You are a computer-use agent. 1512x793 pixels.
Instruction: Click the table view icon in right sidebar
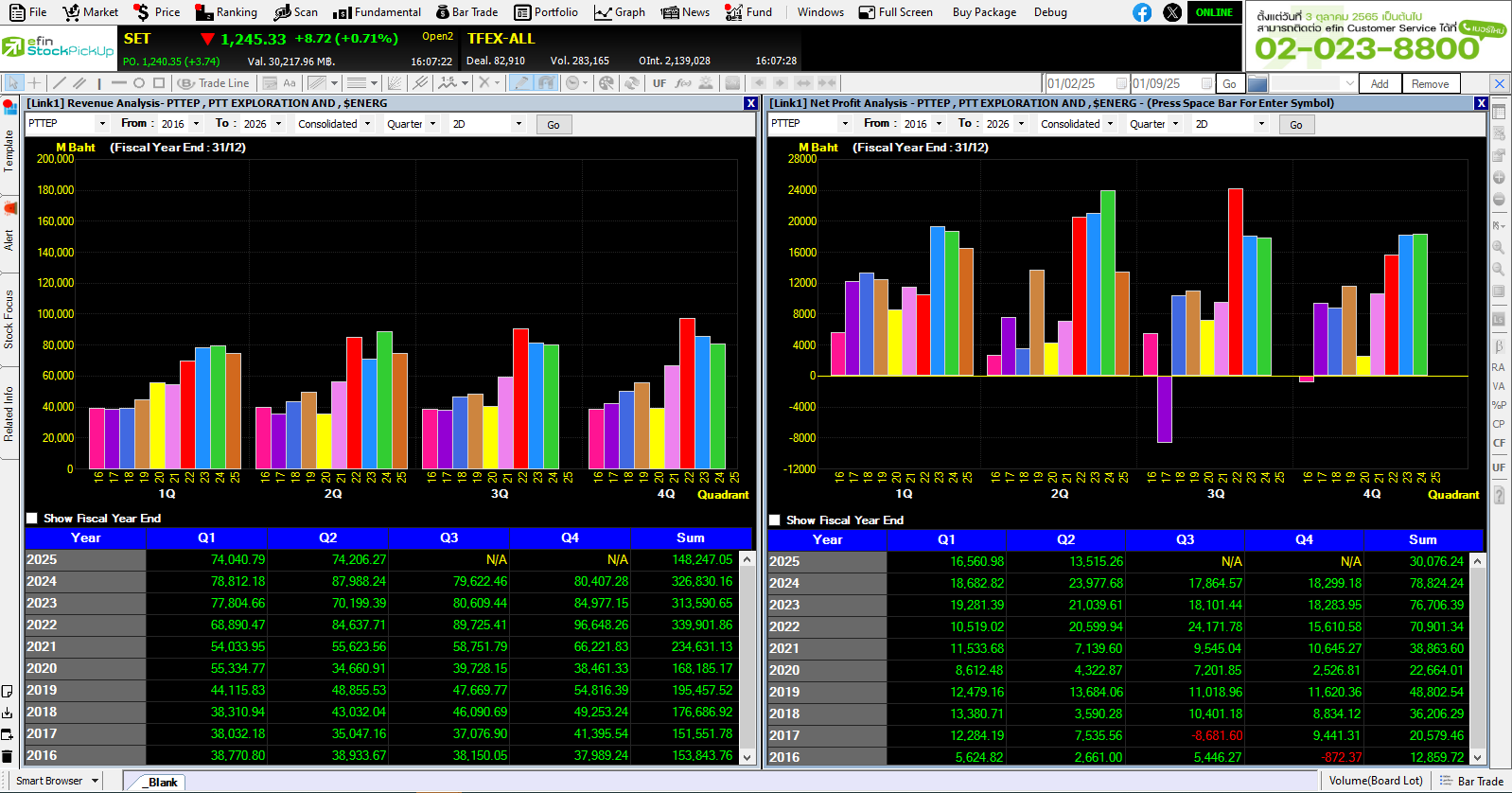coord(1499,113)
